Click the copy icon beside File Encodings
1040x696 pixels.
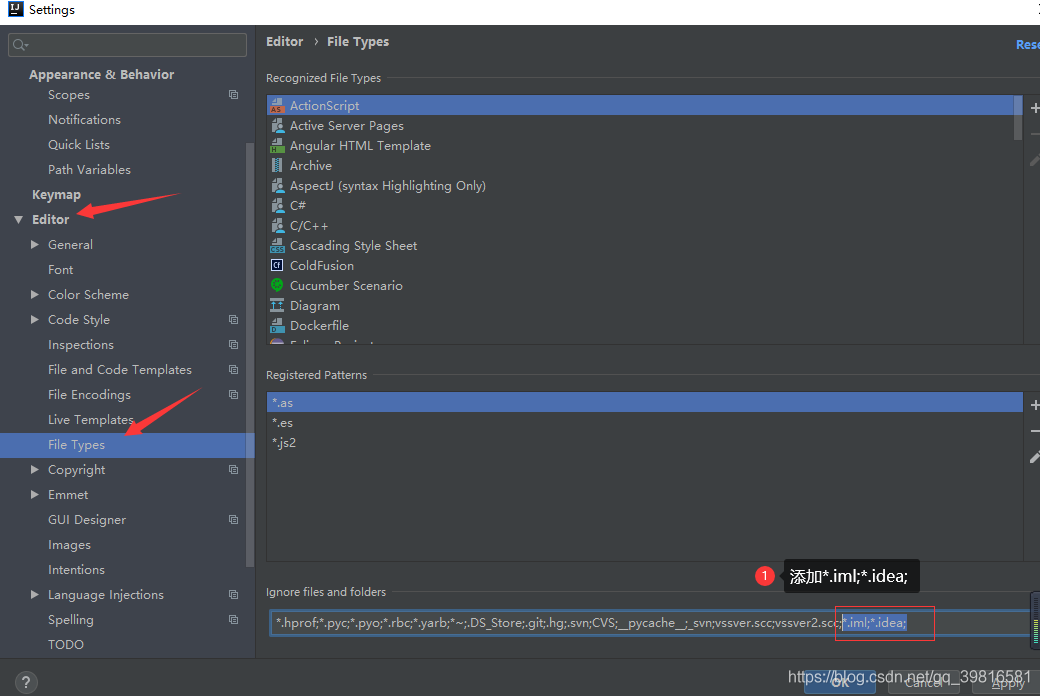[233, 394]
